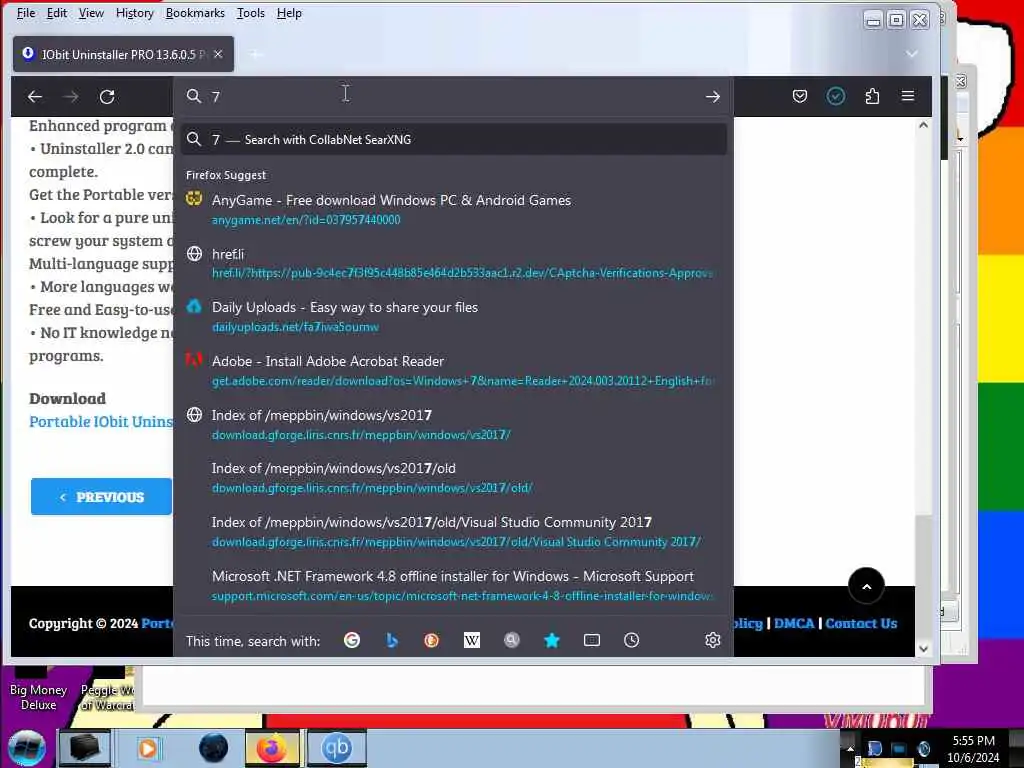Open the Firefox hamburger menu

(x=908, y=96)
